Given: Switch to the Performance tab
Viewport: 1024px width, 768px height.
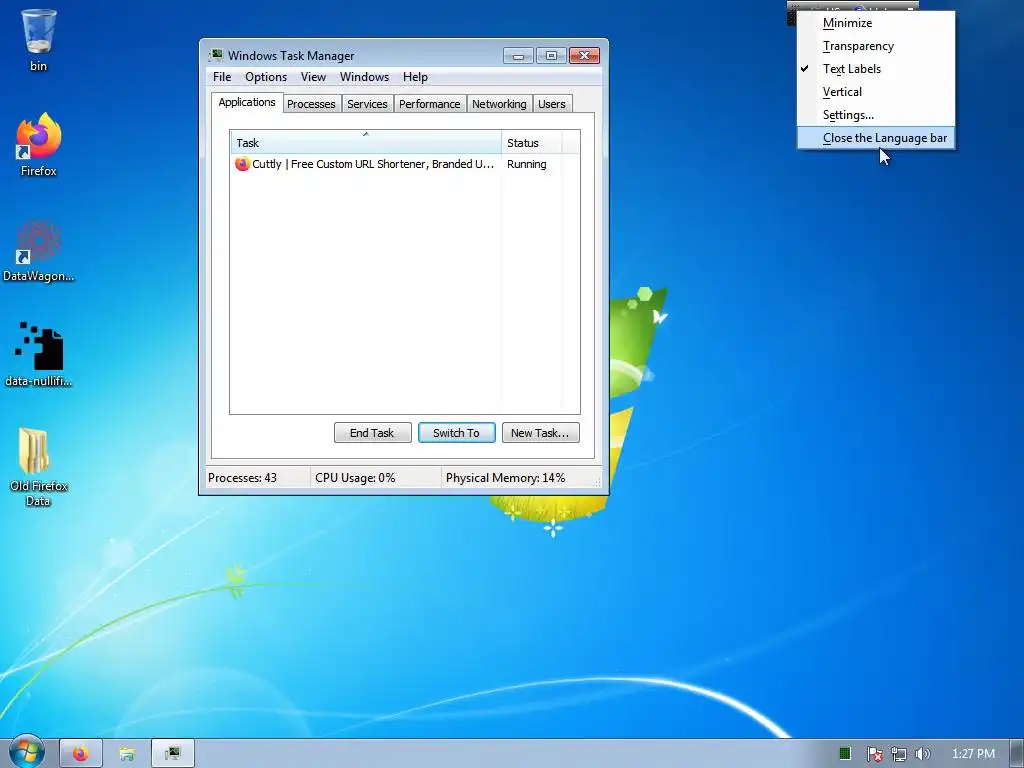Looking at the screenshot, I should 430,104.
